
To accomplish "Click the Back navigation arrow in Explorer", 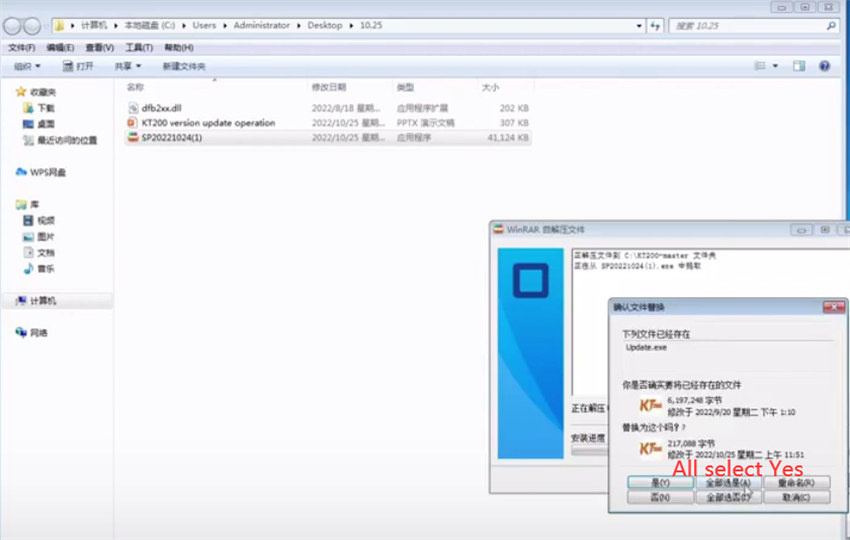I will pyautogui.click(x=13, y=26).
